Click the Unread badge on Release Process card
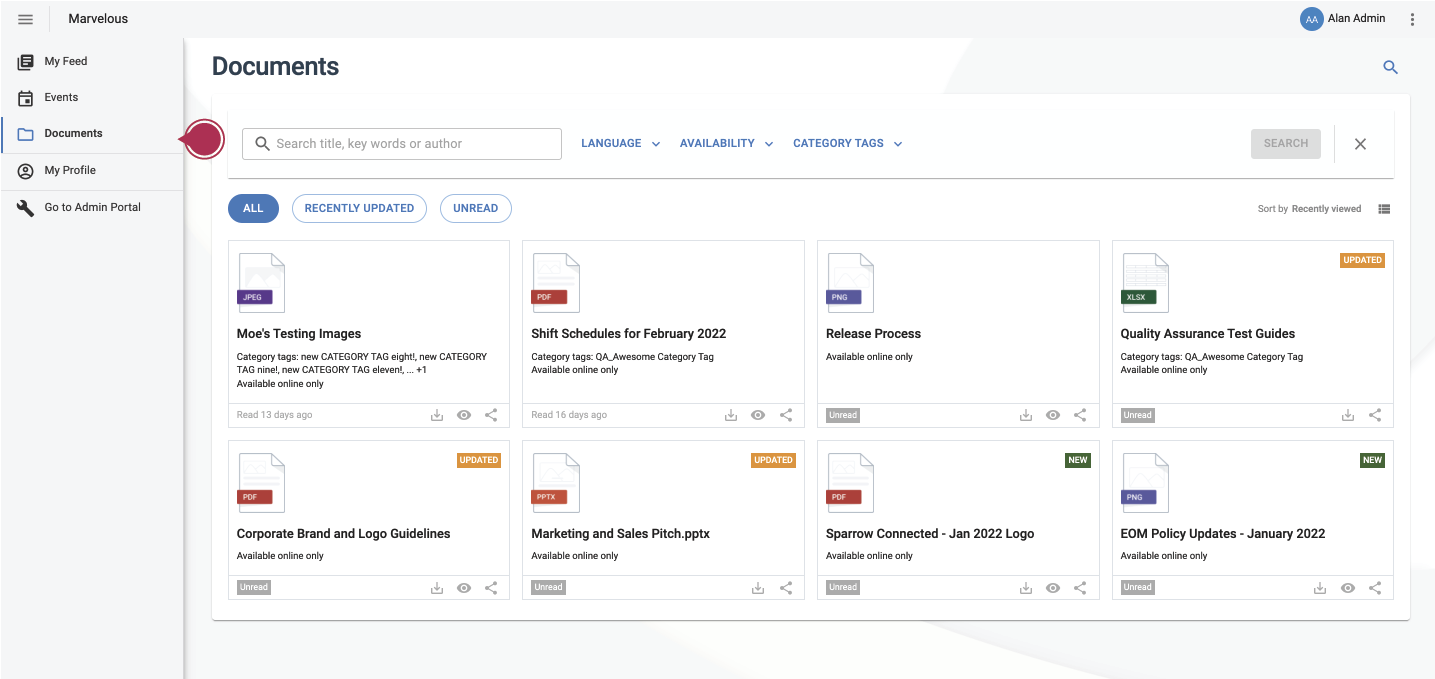This screenshot has width=1435, height=679. (x=843, y=415)
